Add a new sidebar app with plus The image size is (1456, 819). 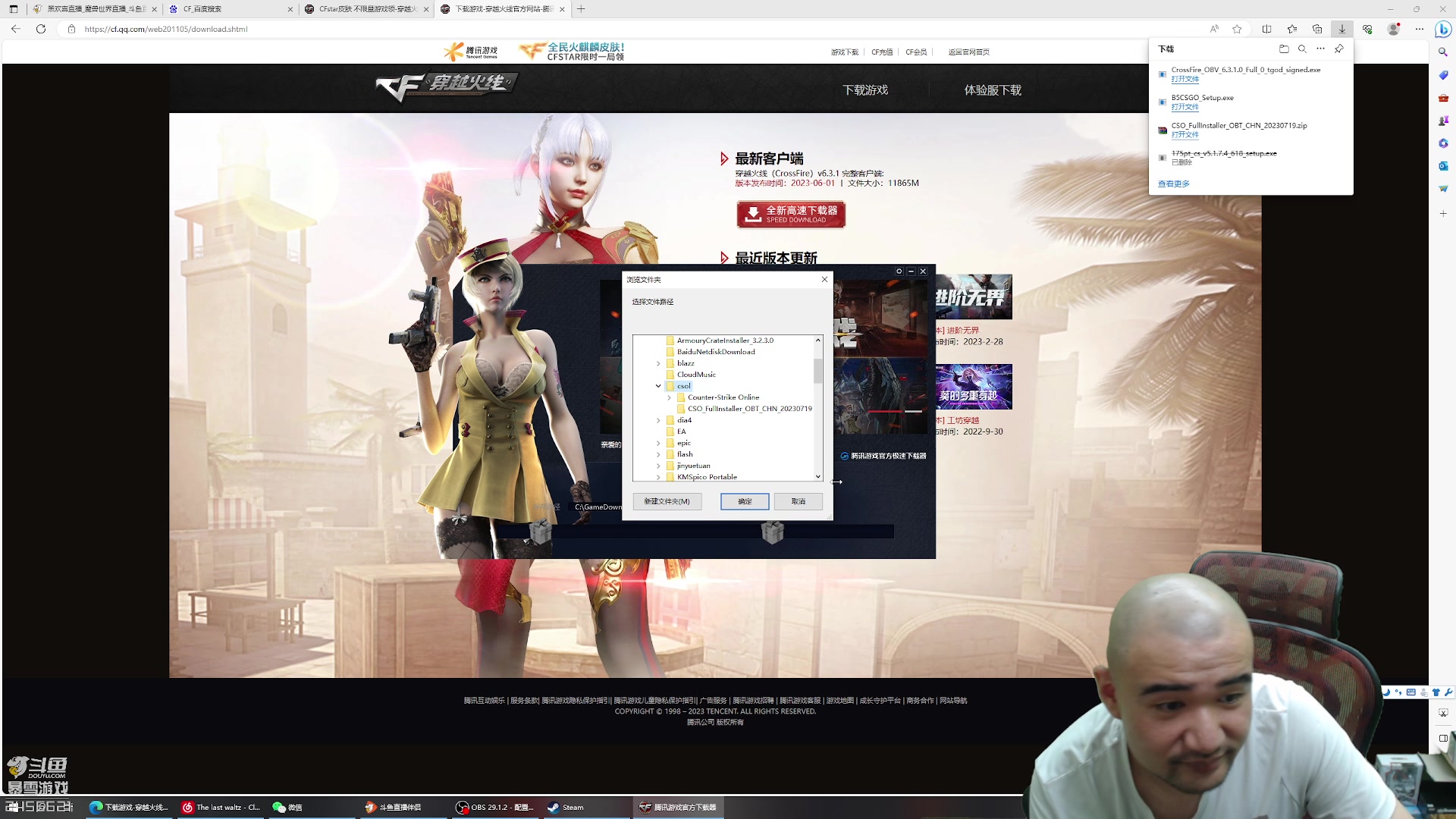coord(1443,214)
